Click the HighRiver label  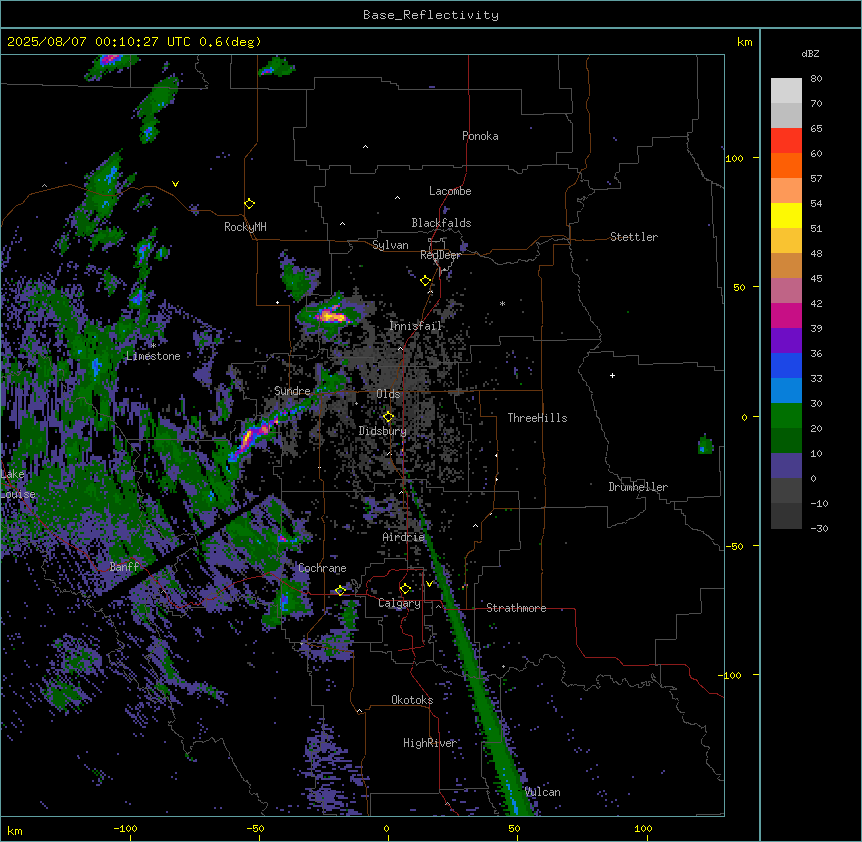coord(430,743)
